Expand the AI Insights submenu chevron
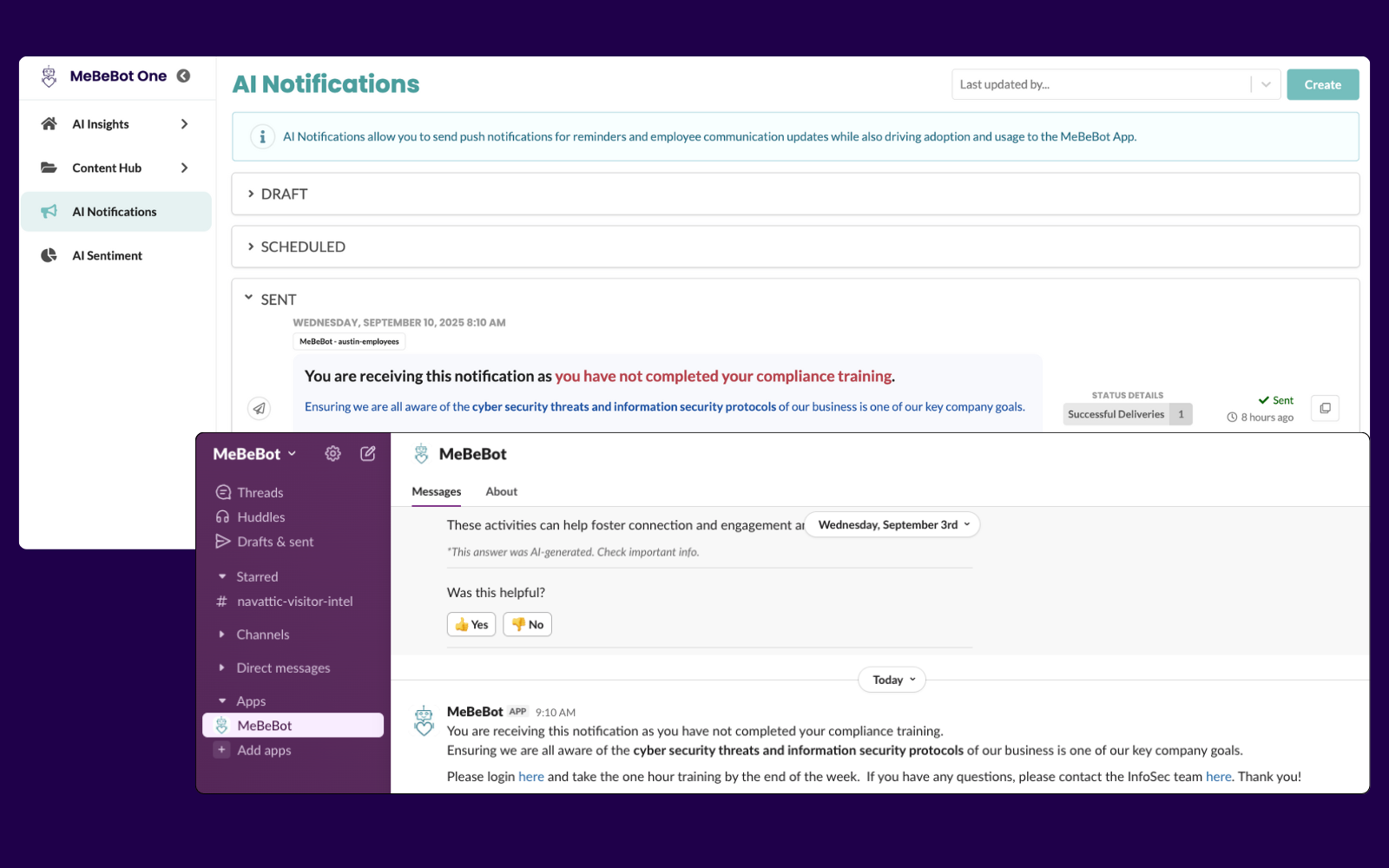 (184, 124)
